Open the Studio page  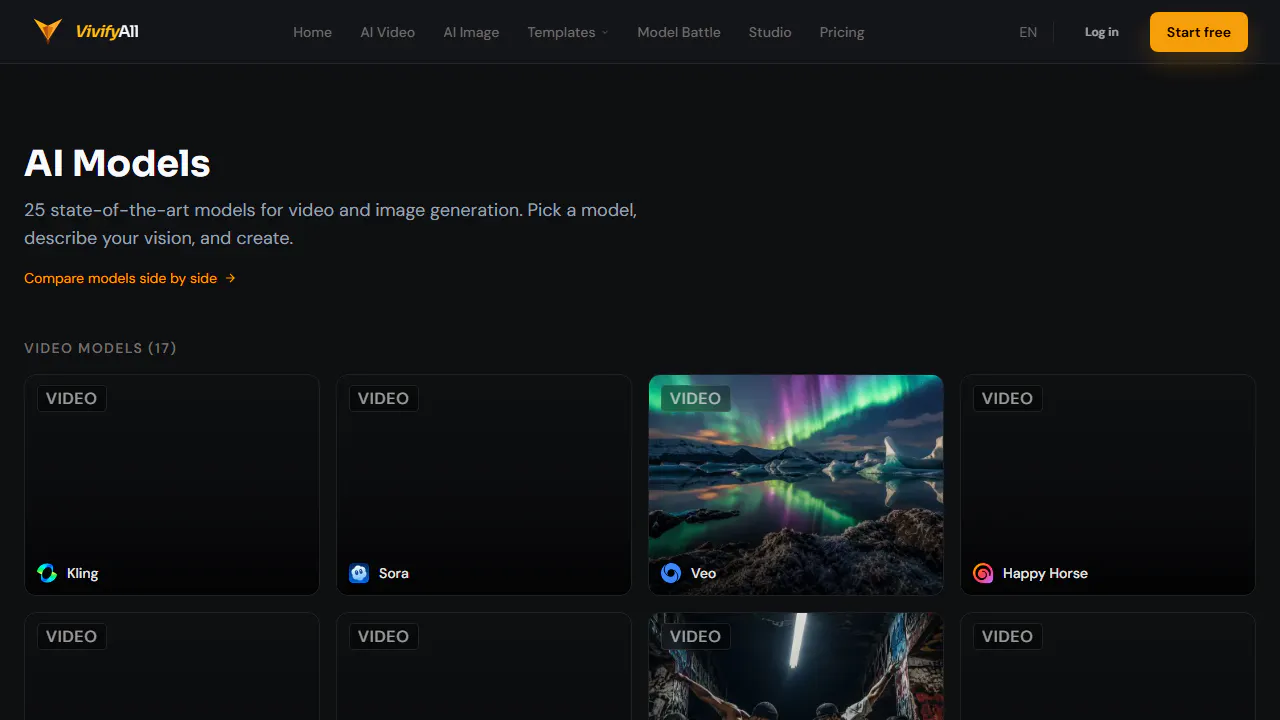click(770, 32)
